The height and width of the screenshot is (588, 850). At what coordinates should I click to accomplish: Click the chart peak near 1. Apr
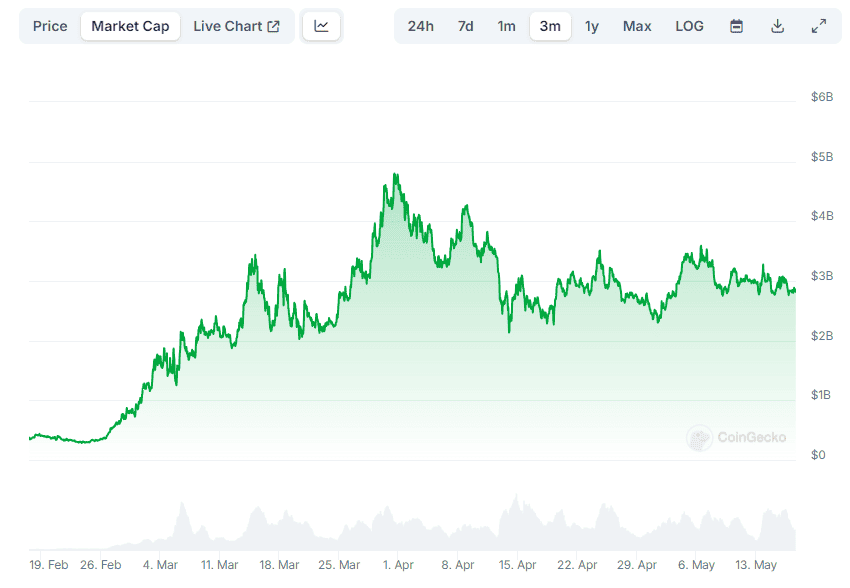coord(396,176)
